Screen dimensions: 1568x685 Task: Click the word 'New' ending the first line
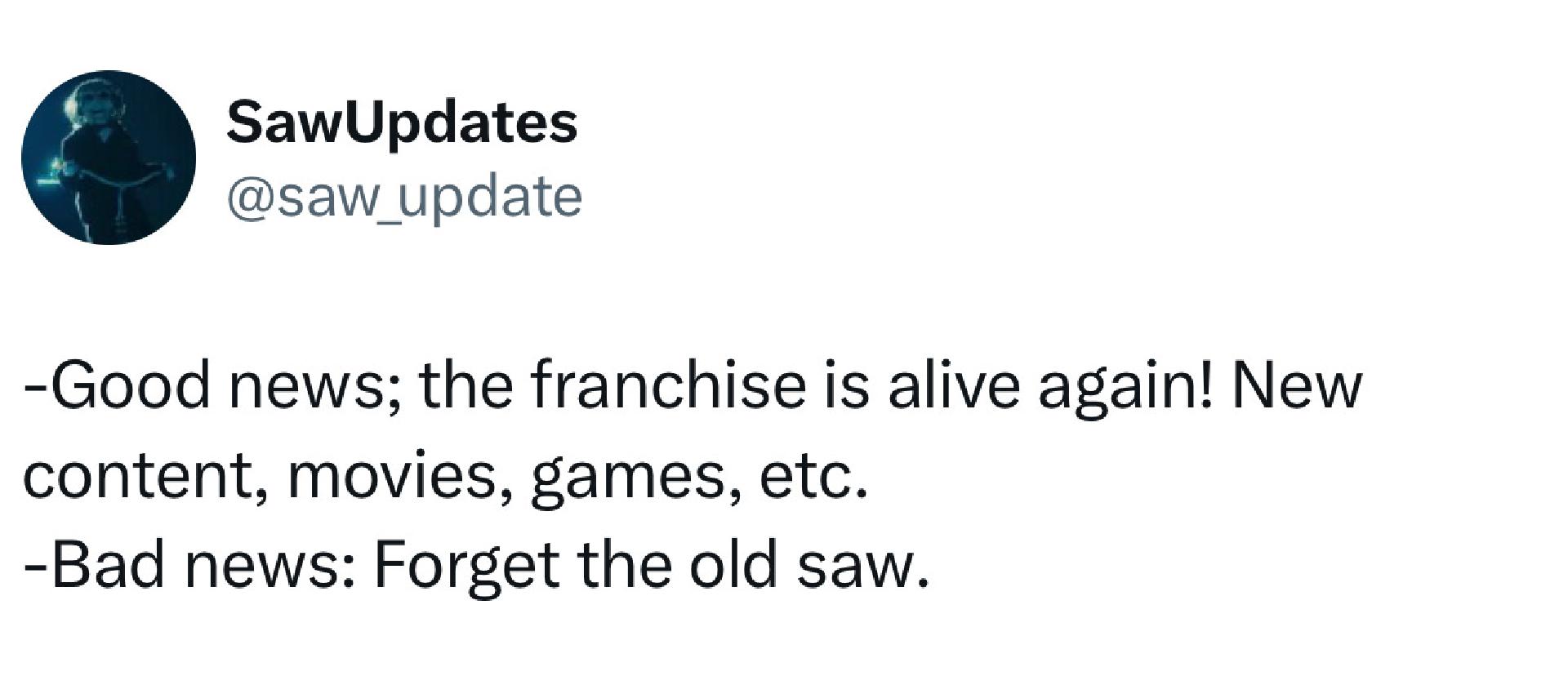pos(1297,386)
